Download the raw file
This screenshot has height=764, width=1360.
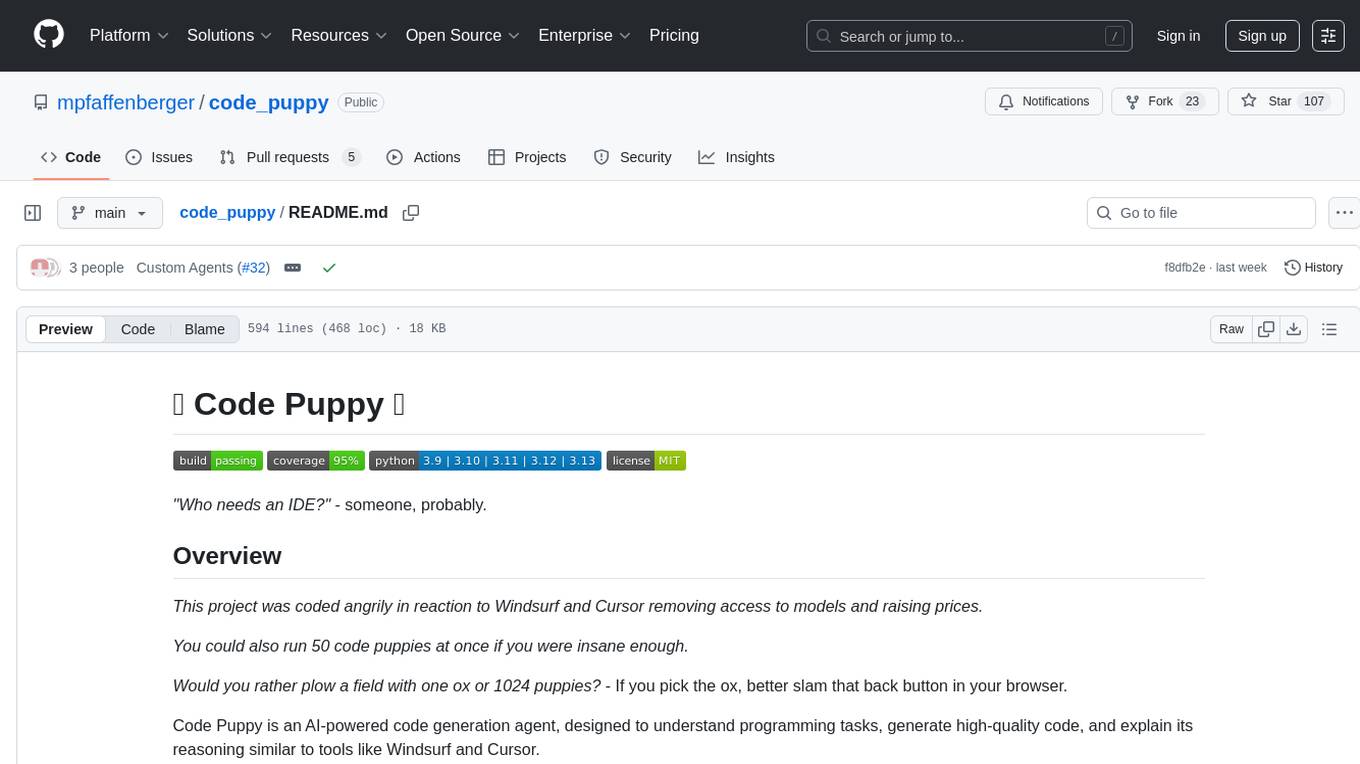[x=1293, y=329]
